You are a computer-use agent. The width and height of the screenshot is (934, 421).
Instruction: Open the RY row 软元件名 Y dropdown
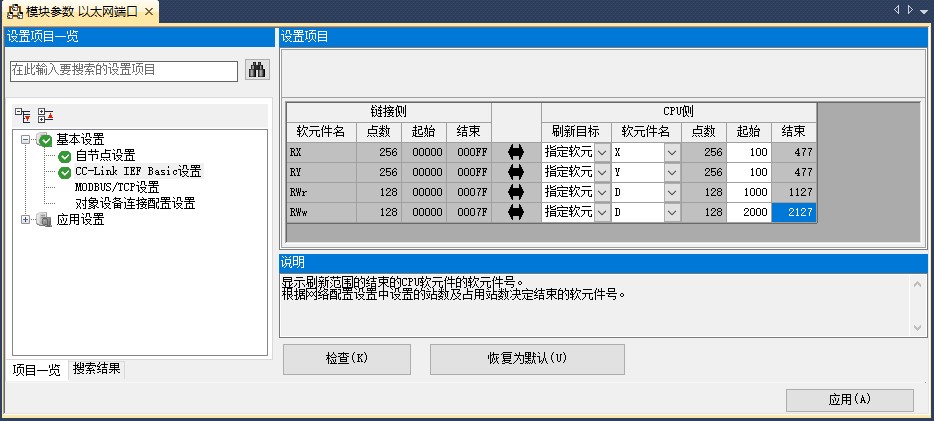pos(673,173)
